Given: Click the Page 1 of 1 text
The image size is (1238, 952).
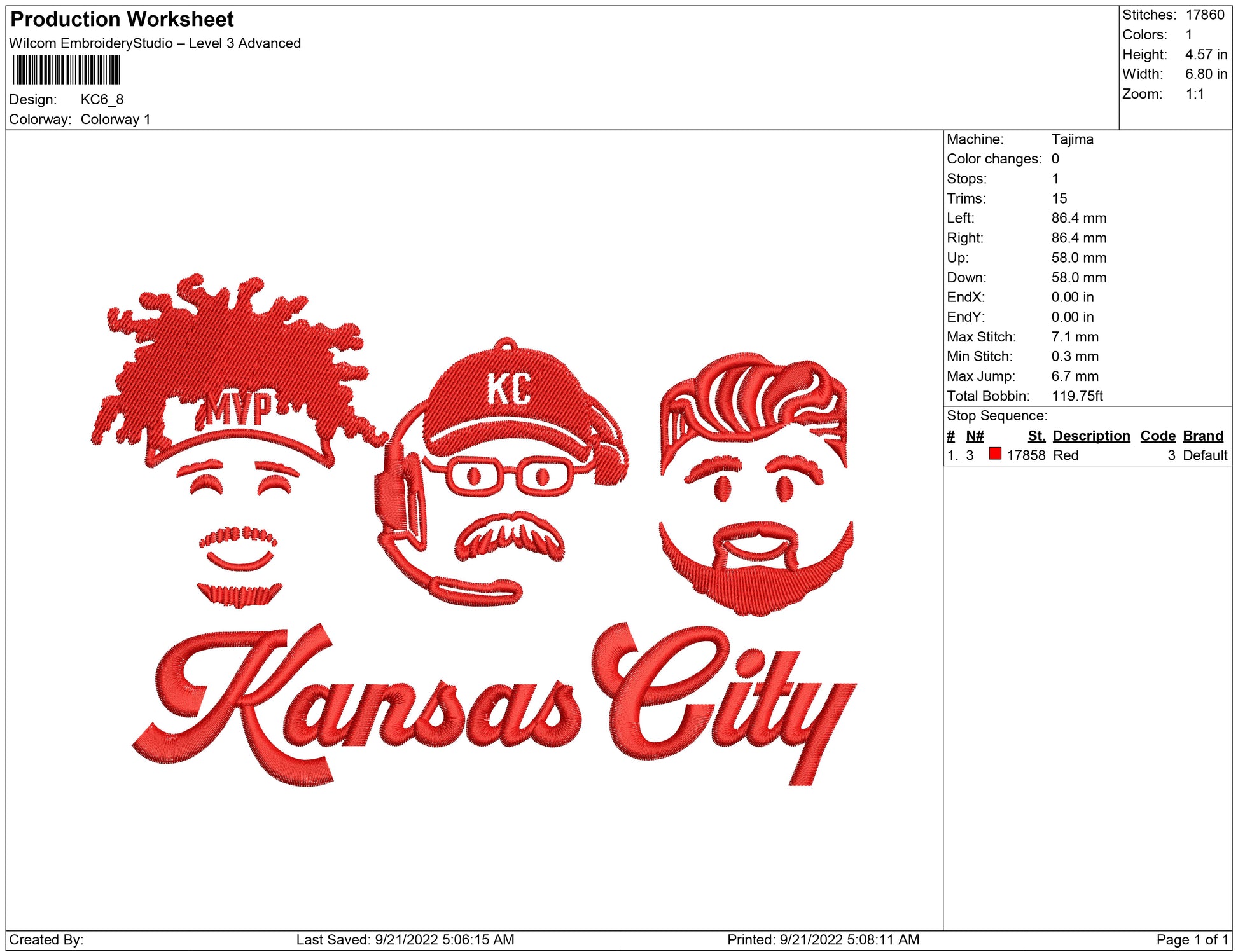Looking at the screenshot, I should point(1192,940).
